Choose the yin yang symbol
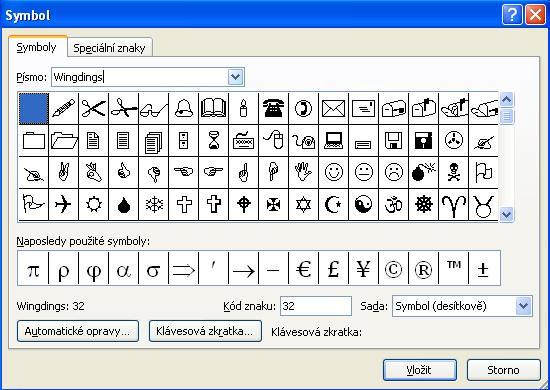 (x=364, y=204)
